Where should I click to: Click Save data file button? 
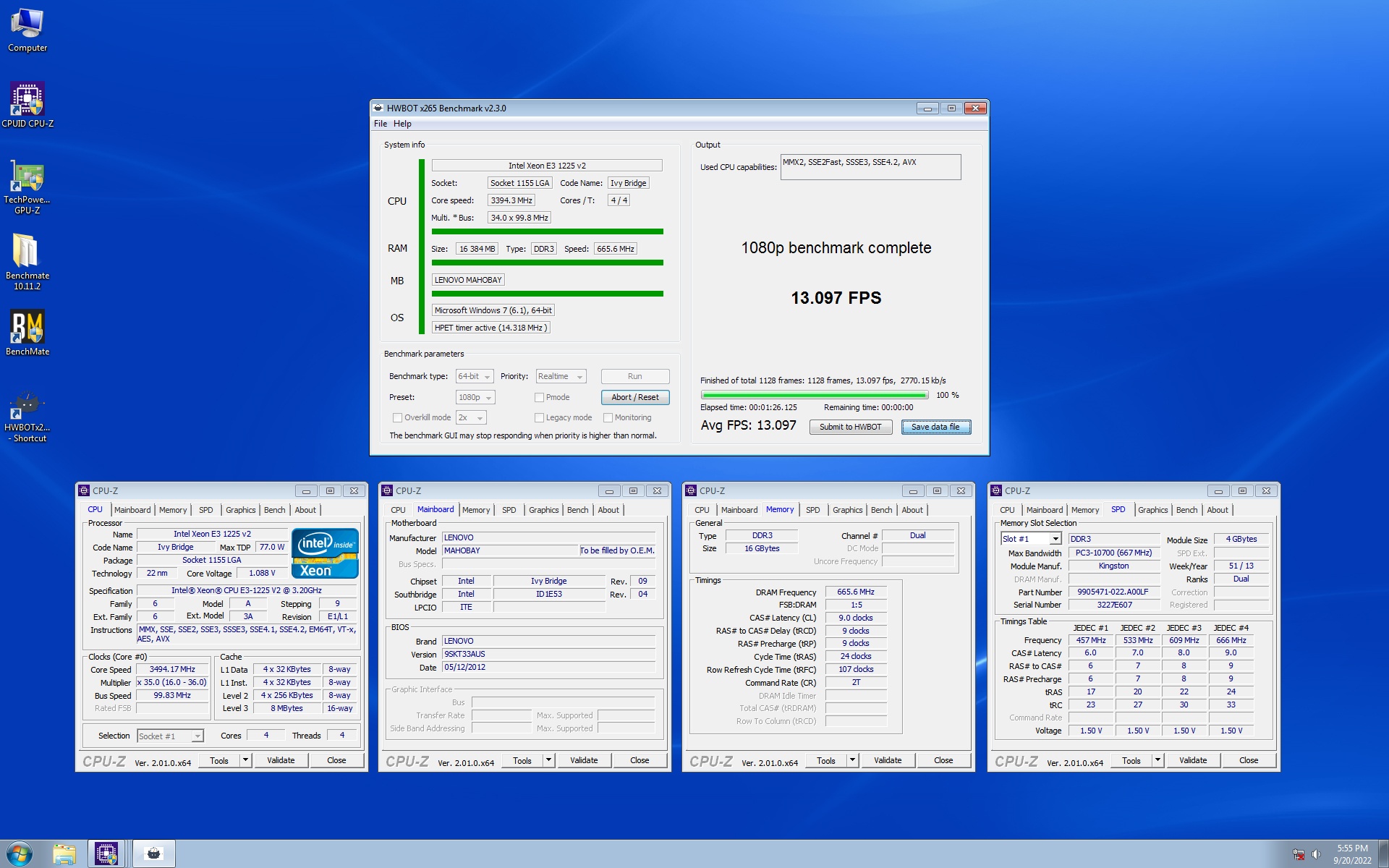[x=935, y=427]
